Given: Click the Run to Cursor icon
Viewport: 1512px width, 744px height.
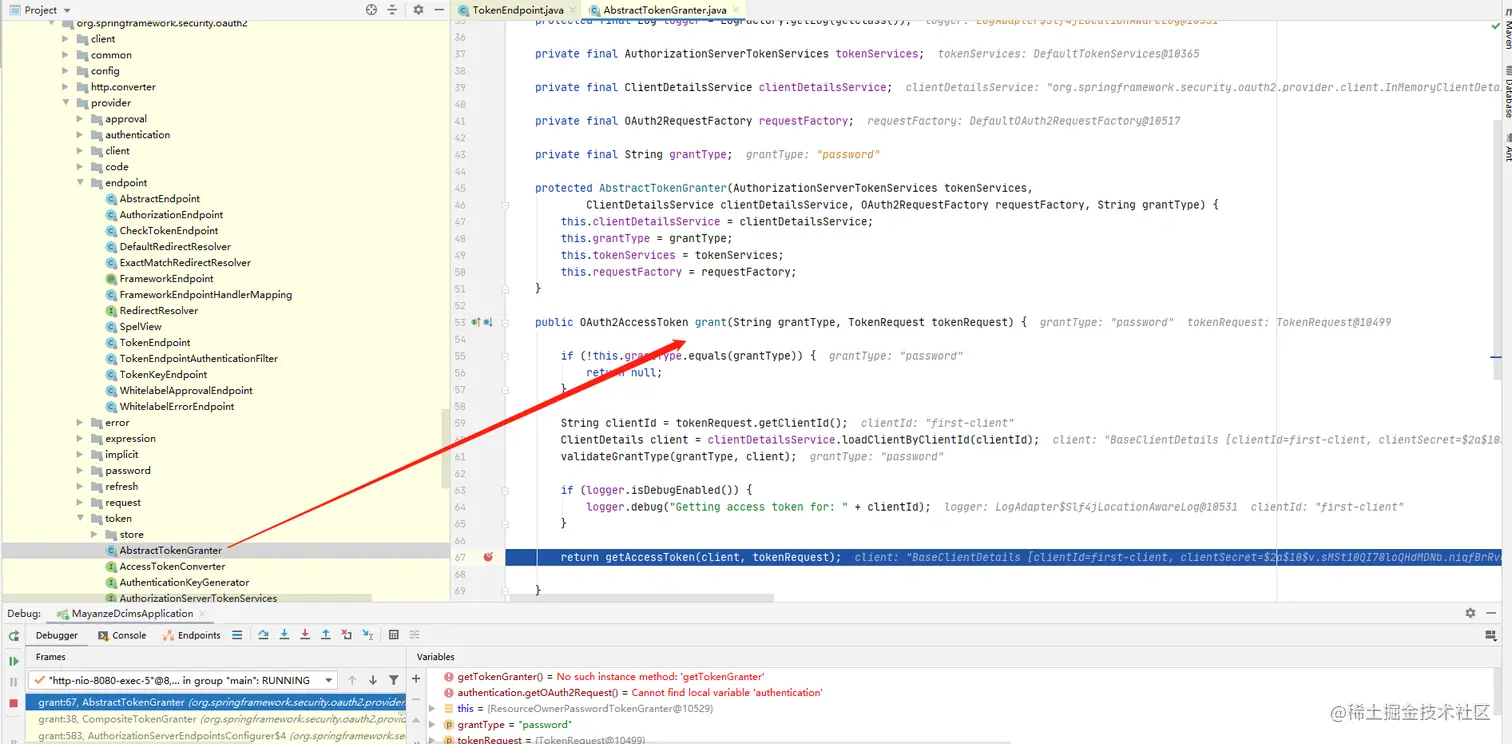Looking at the screenshot, I should point(368,635).
